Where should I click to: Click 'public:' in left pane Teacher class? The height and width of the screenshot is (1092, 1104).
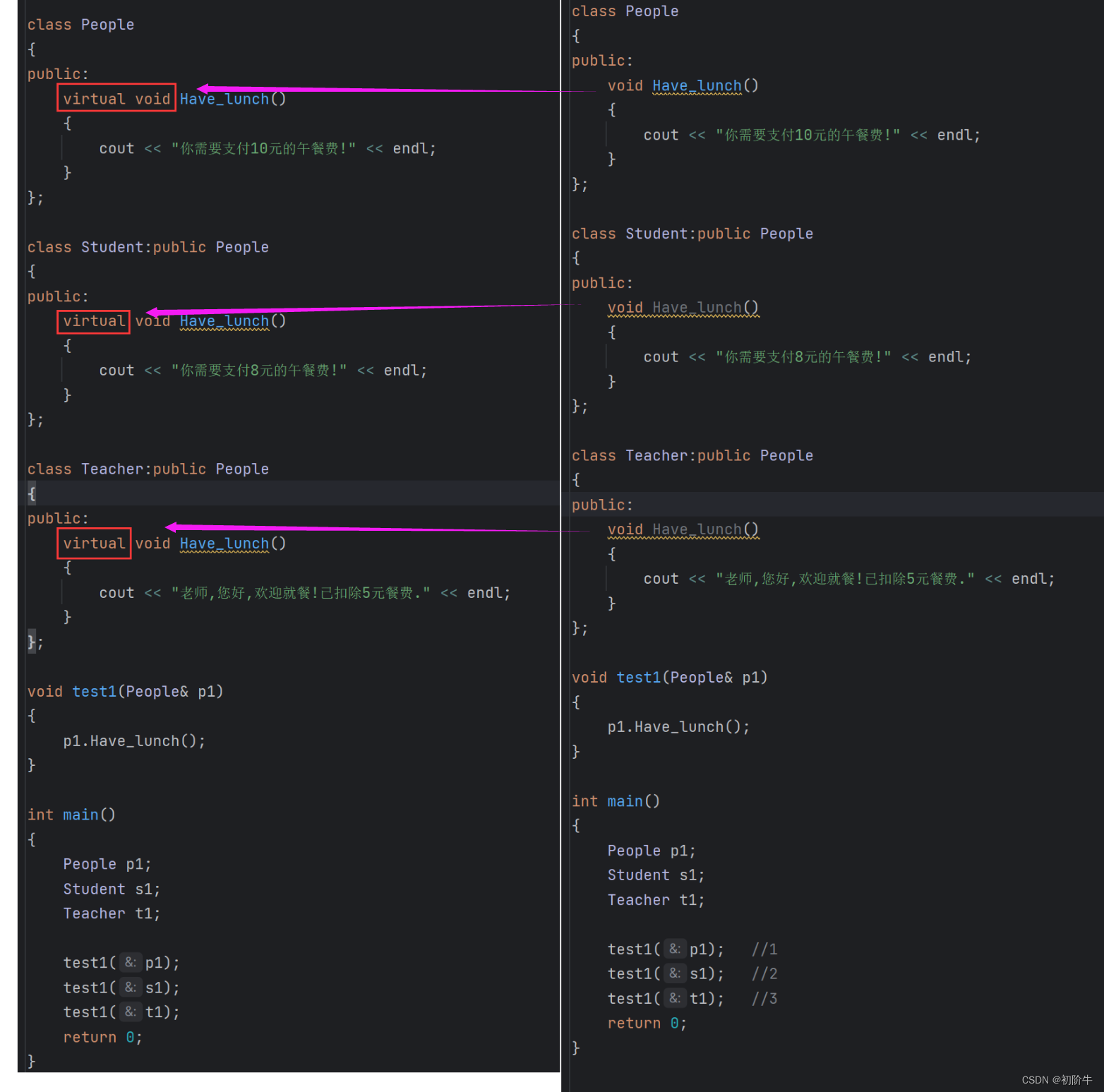click(x=58, y=519)
